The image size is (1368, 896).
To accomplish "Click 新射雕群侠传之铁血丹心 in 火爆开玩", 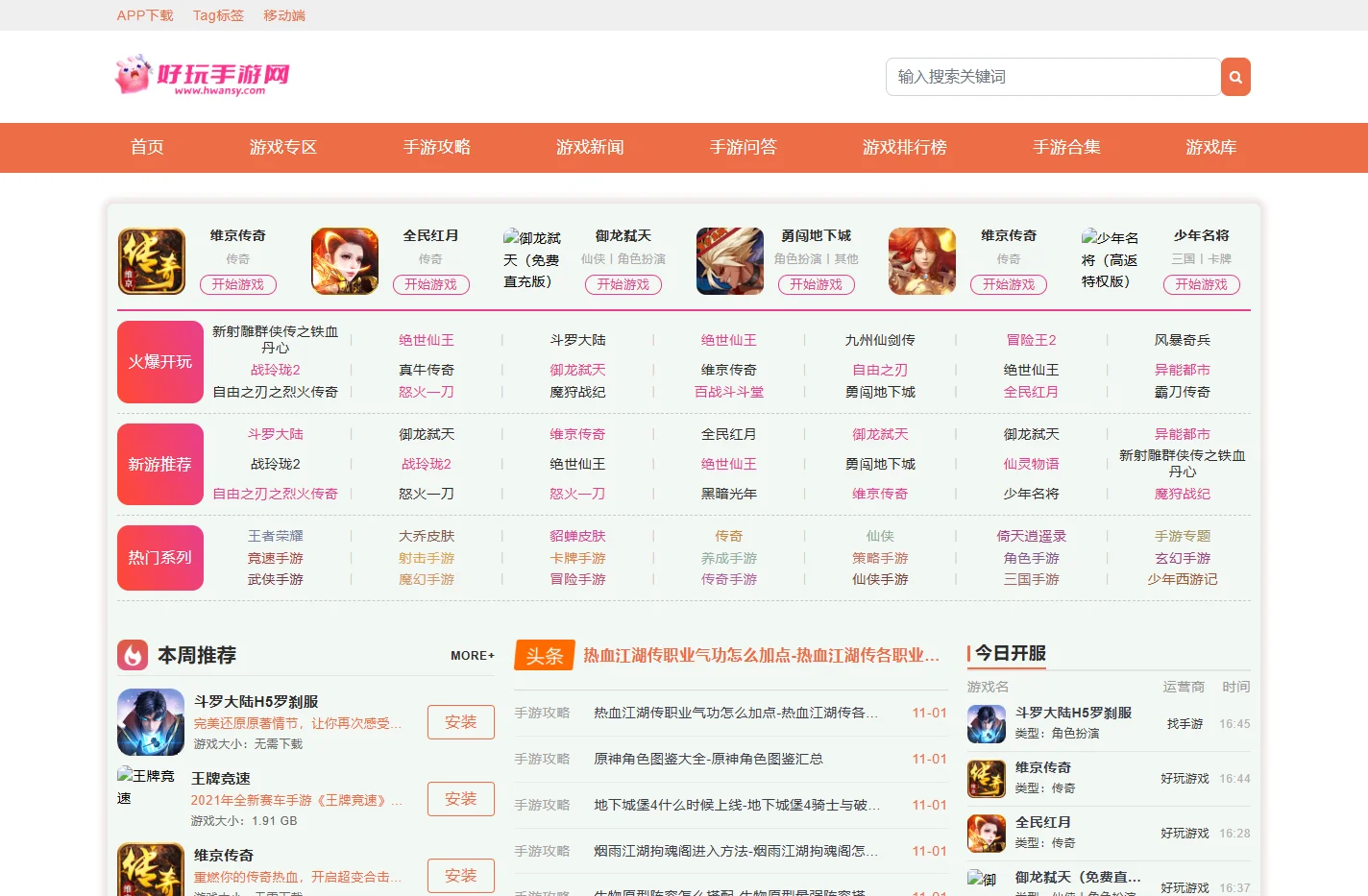I will tap(276, 340).
